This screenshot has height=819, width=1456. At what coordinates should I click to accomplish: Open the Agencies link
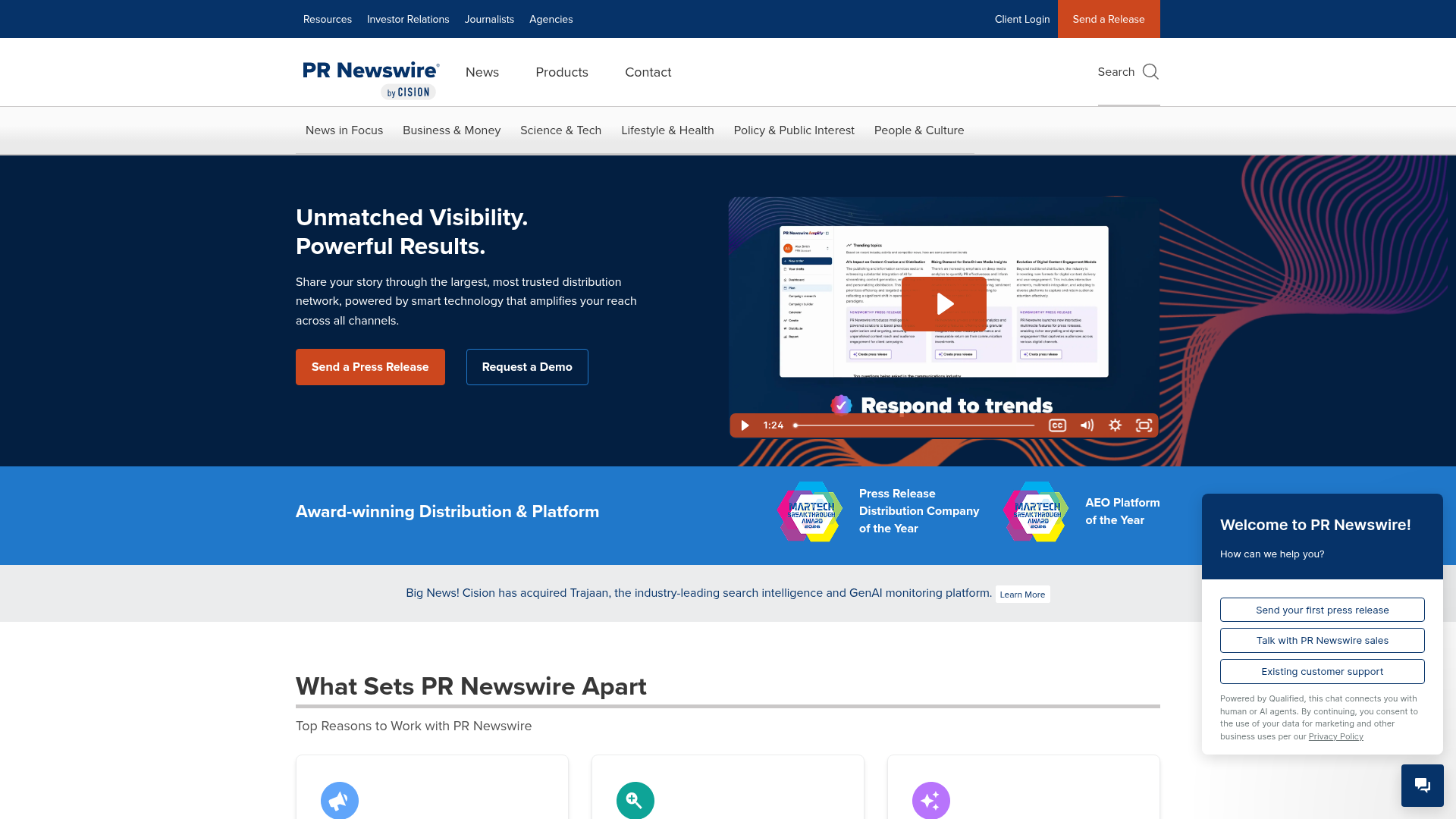[551, 19]
